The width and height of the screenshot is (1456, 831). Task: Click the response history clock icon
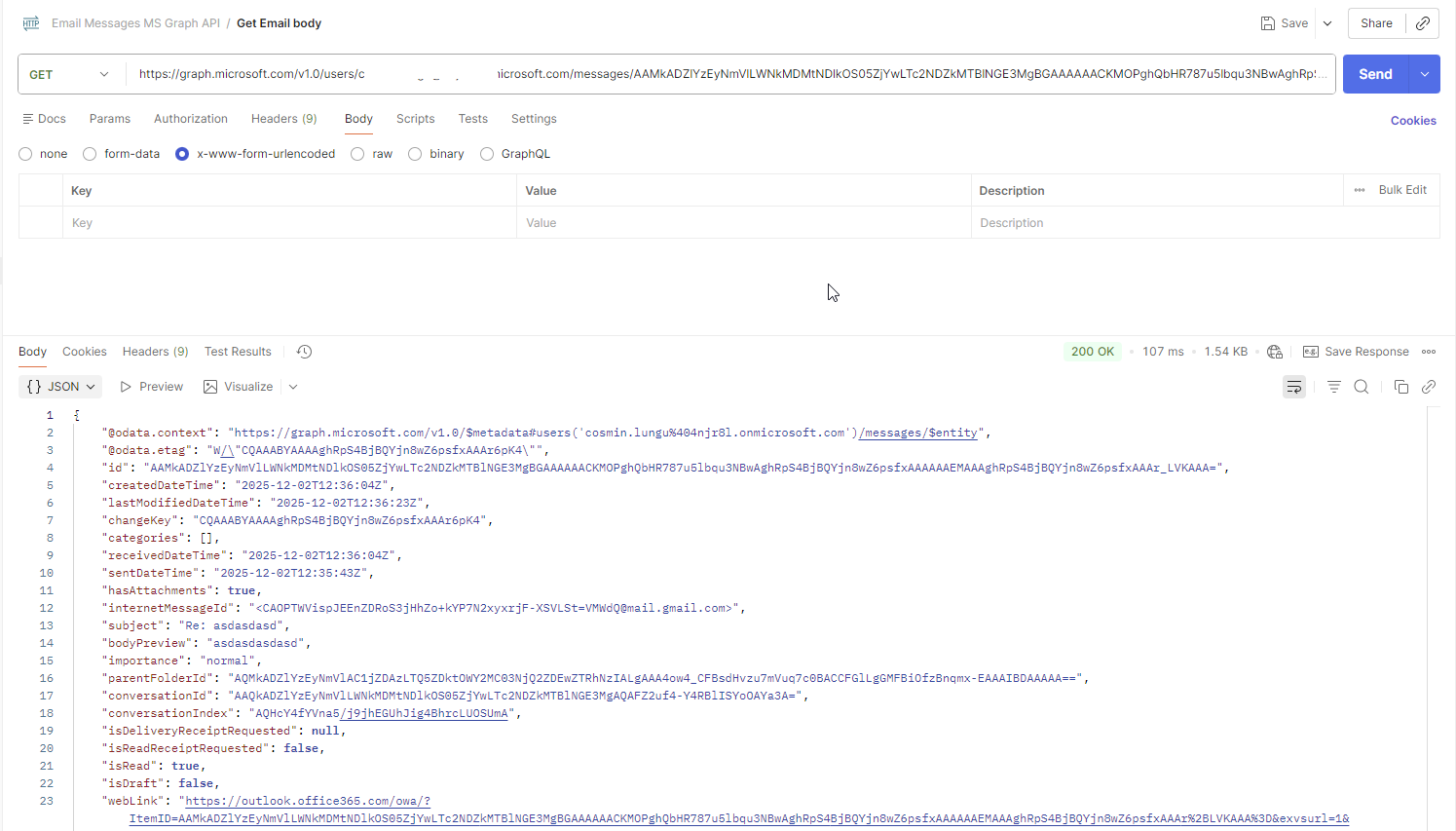tap(304, 352)
